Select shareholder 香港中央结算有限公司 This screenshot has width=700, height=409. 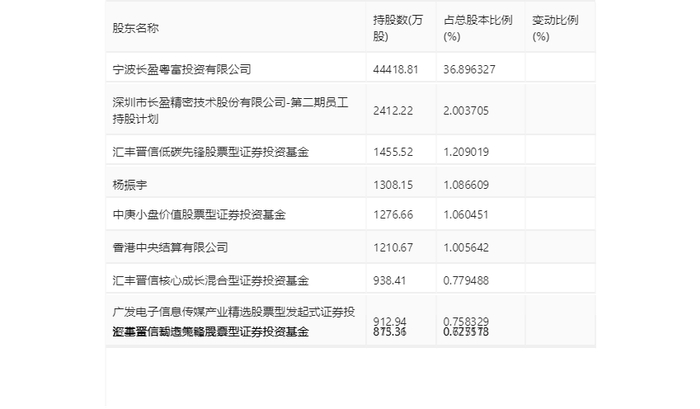[x=170, y=247]
